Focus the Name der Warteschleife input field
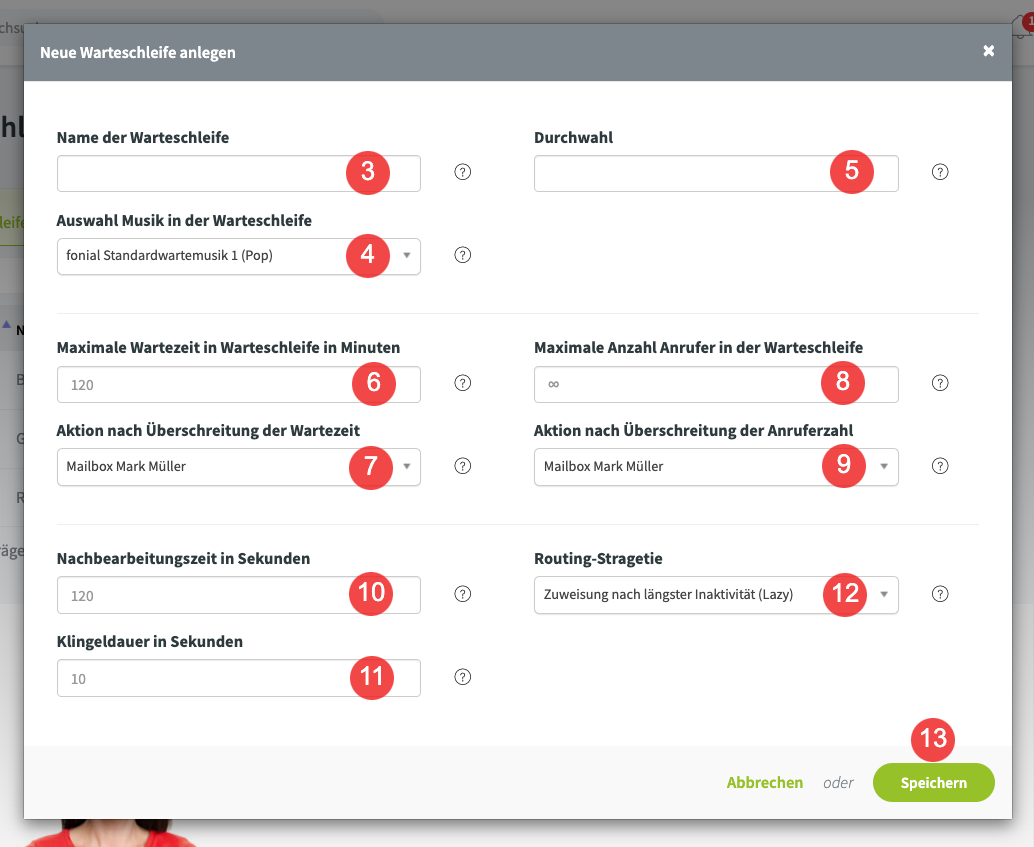Screen dimensions: 1034x847 pos(239,173)
